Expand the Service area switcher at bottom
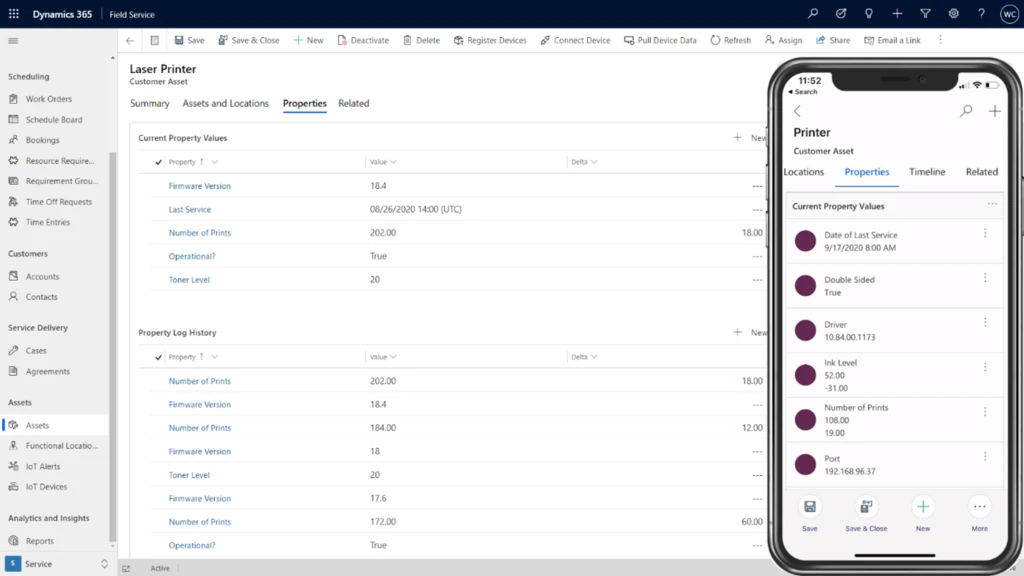The width and height of the screenshot is (1024, 576). [103, 563]
